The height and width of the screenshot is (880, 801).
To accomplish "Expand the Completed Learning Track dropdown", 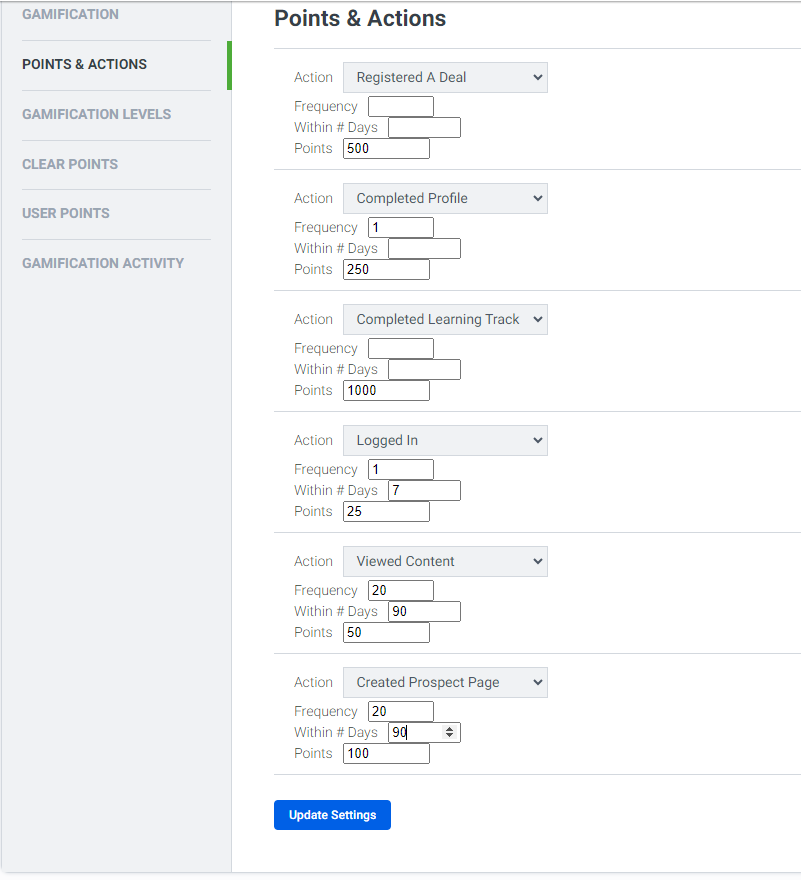I will click(445, 319).
